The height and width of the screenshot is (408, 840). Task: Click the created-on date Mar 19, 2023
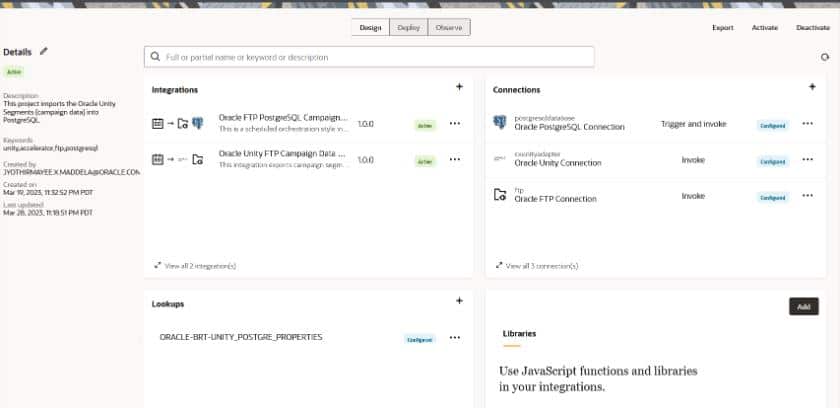[x=48, y=192]
